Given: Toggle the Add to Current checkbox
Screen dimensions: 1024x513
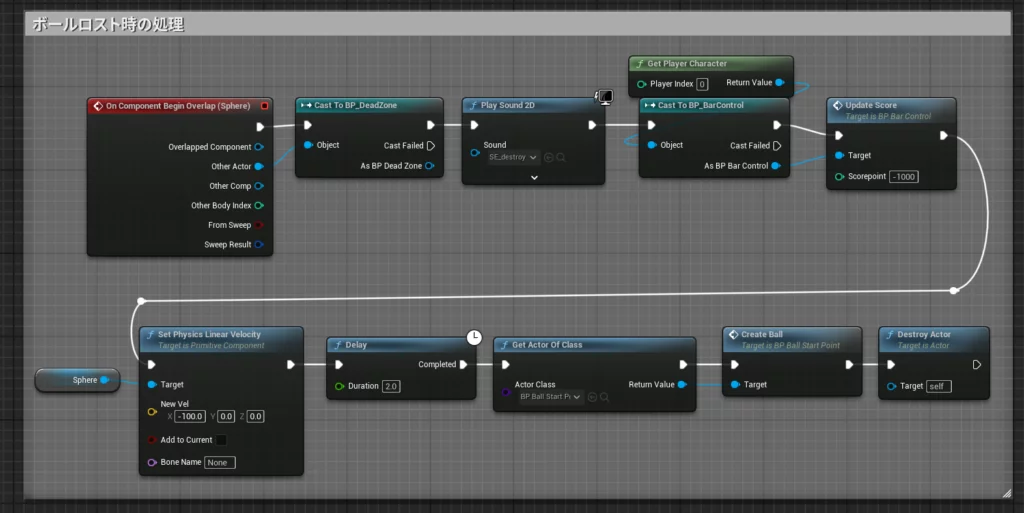Looking at the screenshot, I should pyautogui.click(x=221, y=440).
